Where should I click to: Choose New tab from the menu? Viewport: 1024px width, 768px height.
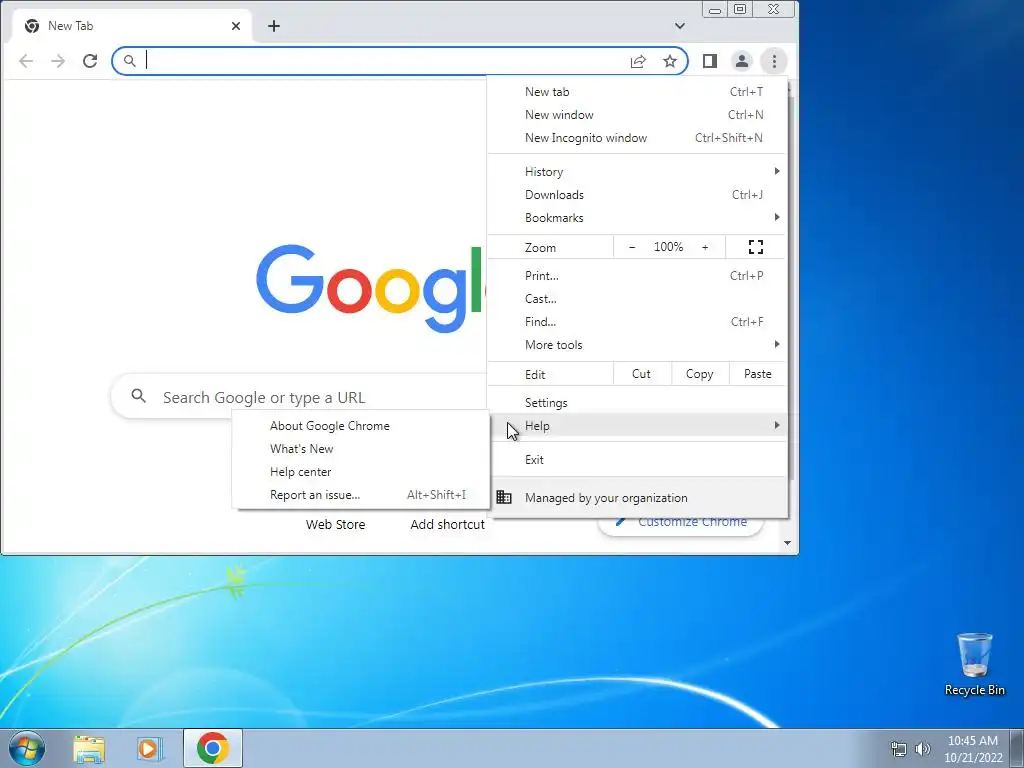coord(637,92)
